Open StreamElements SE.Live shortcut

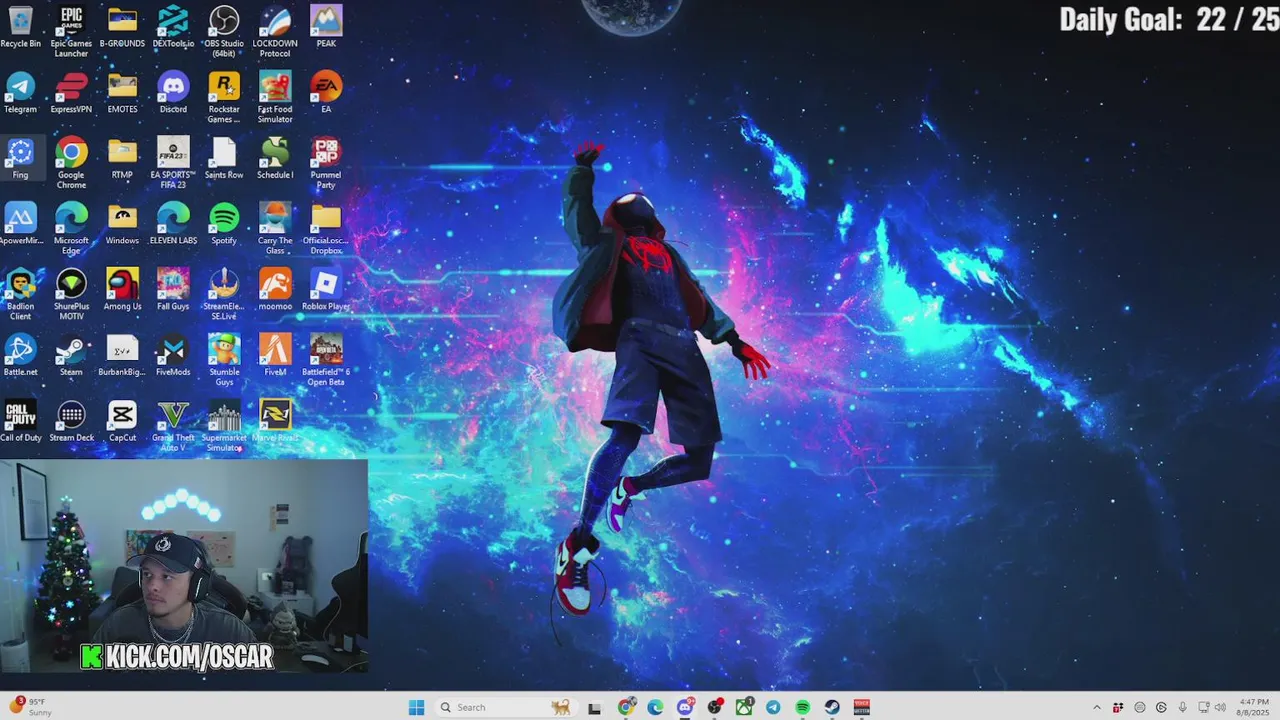click(224, 294)
